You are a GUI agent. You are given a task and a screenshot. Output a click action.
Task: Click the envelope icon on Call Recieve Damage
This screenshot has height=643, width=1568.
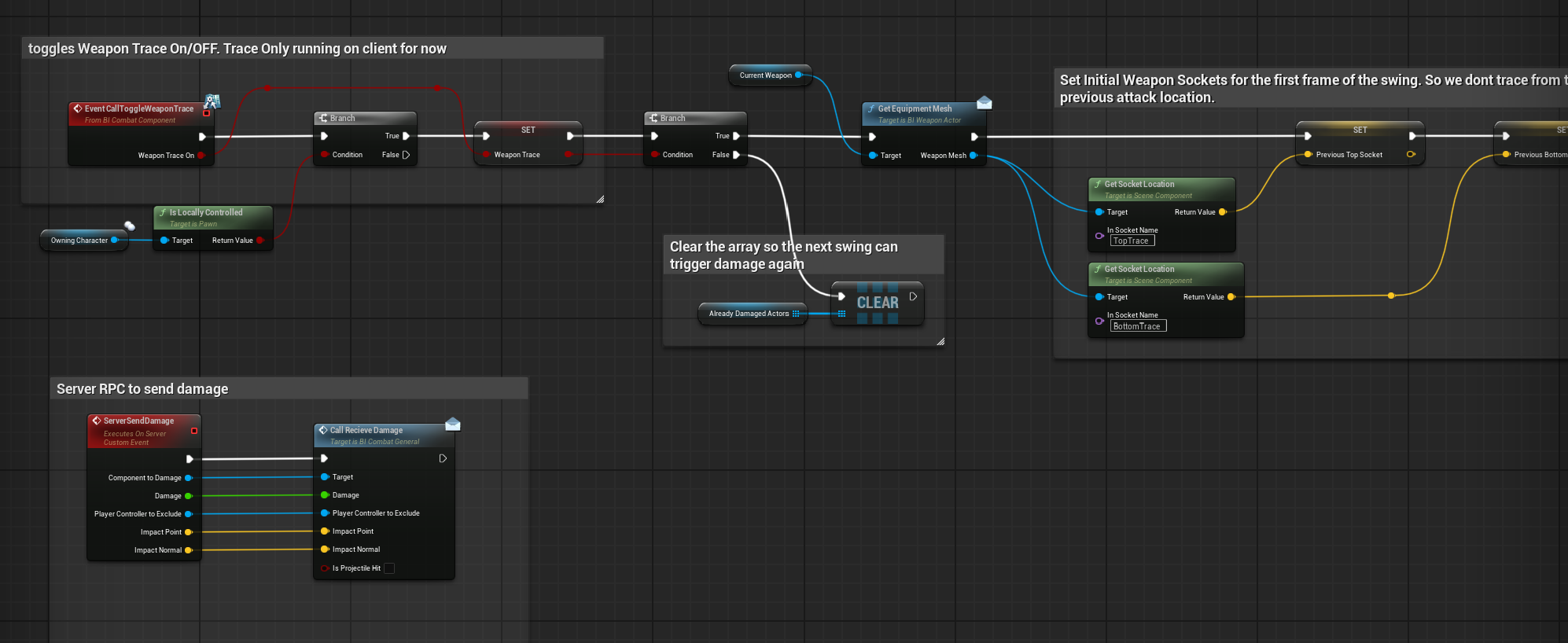point(453,424)
